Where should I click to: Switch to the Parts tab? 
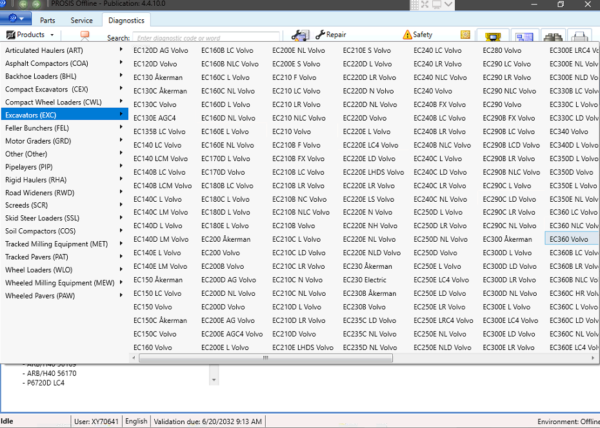tap(47, 20)
